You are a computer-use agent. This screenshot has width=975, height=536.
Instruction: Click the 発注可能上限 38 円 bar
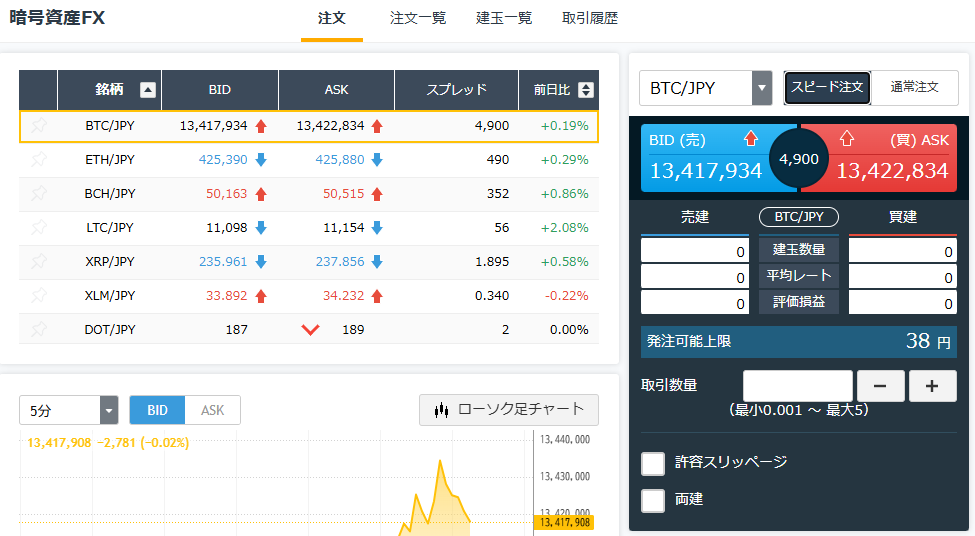pyautogui.click(x=799, y=341)
